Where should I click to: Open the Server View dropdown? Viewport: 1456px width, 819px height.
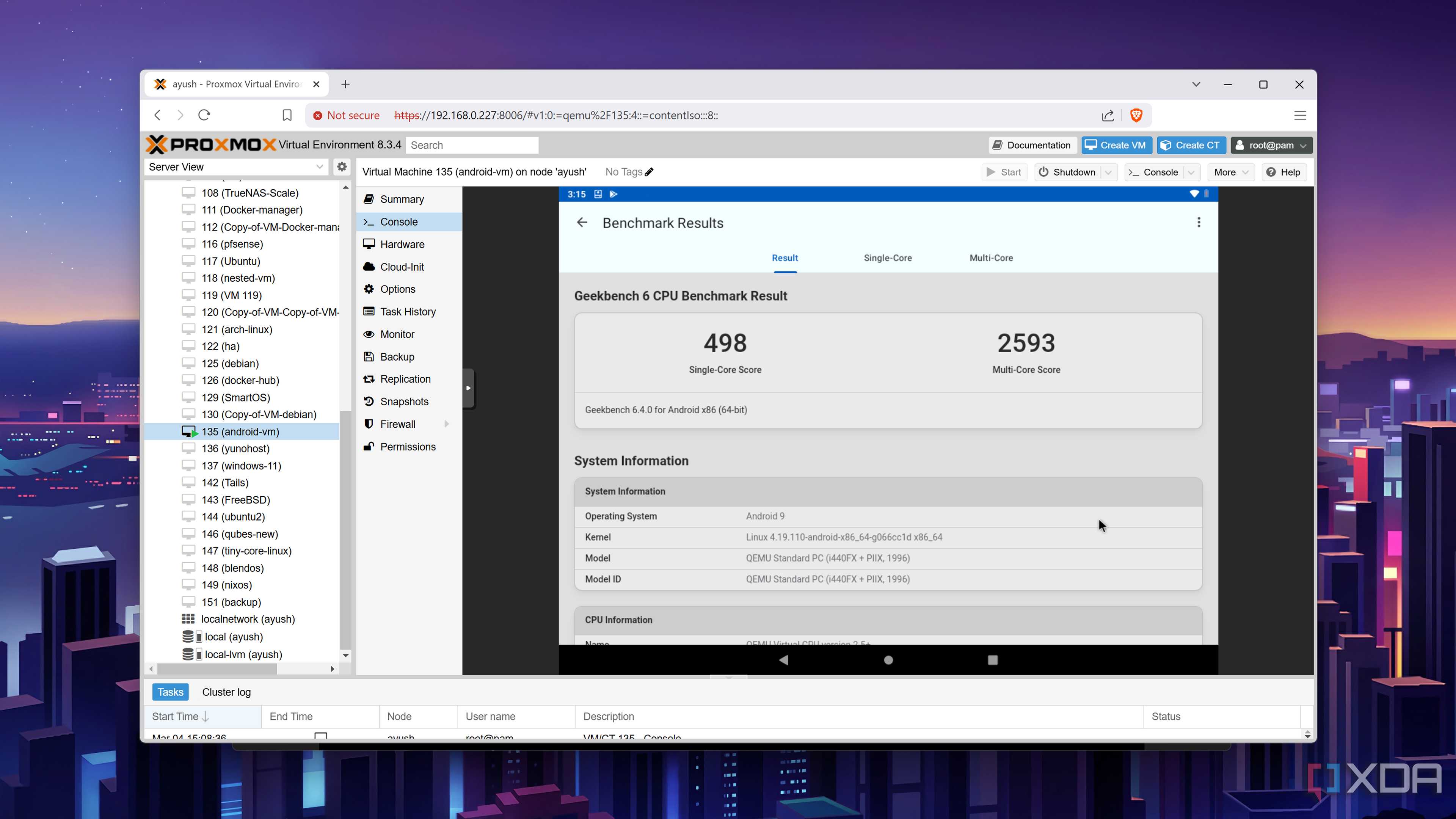click(236, 167)
